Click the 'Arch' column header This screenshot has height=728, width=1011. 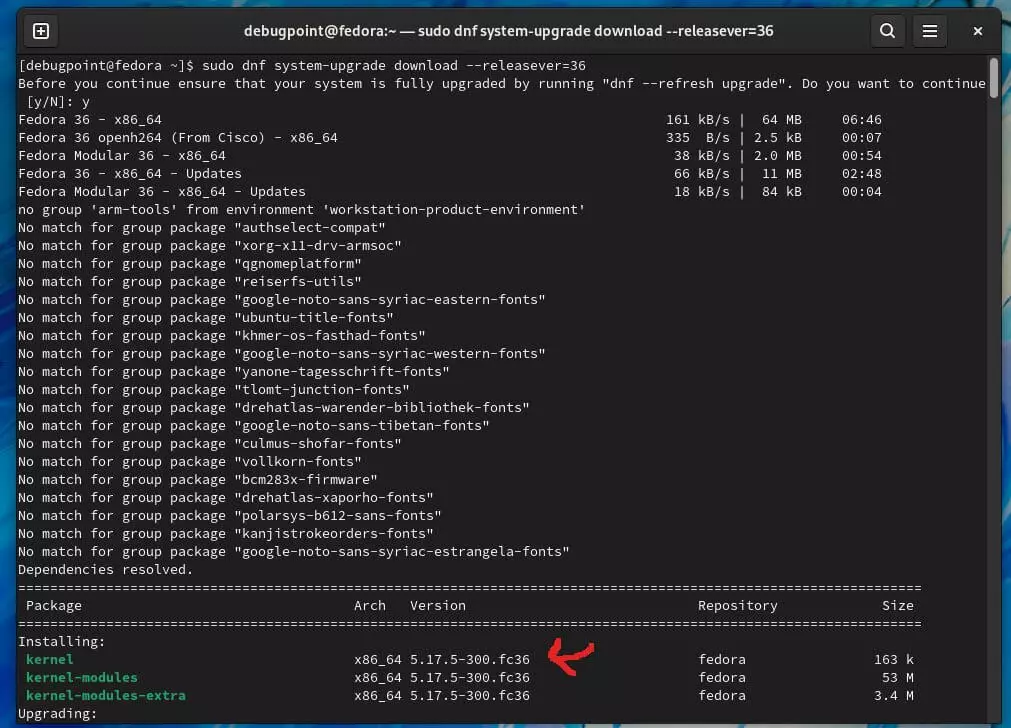(369, 606)
